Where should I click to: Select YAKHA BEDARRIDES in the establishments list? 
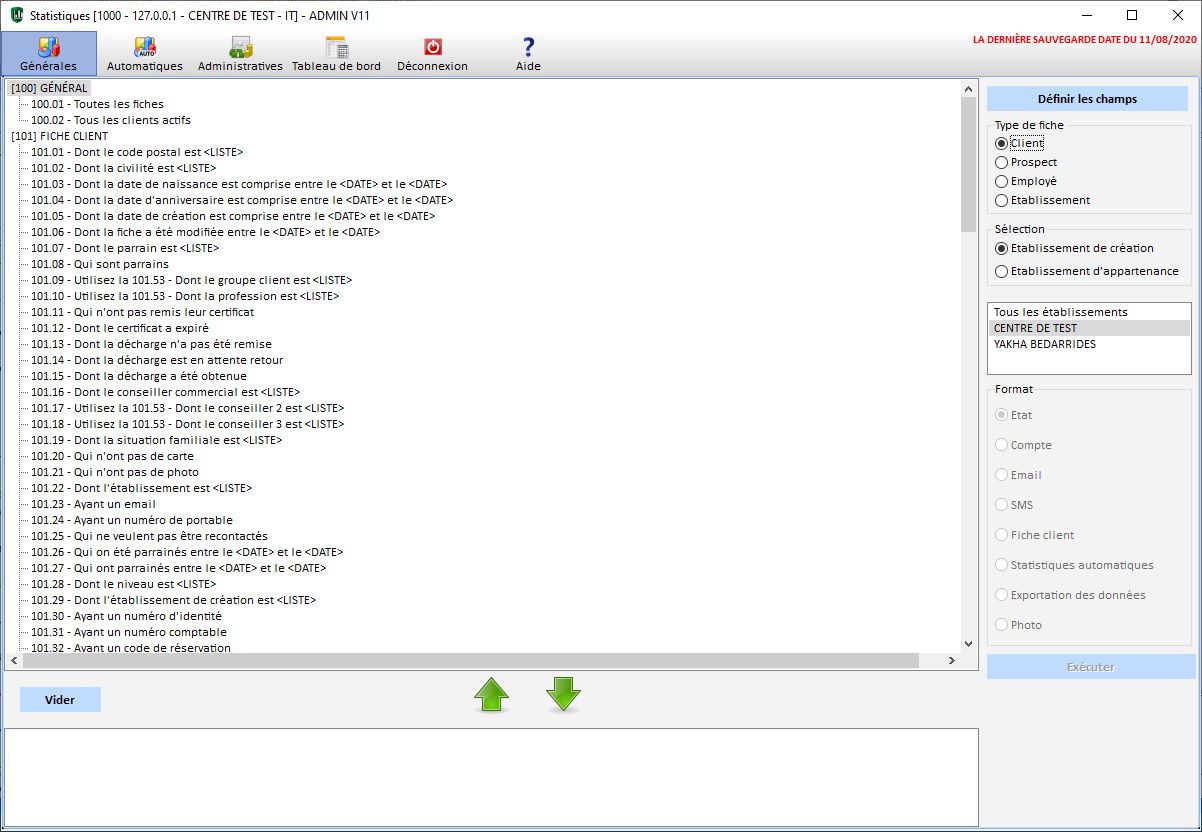pyautogui.click(x=1044, y=344)
